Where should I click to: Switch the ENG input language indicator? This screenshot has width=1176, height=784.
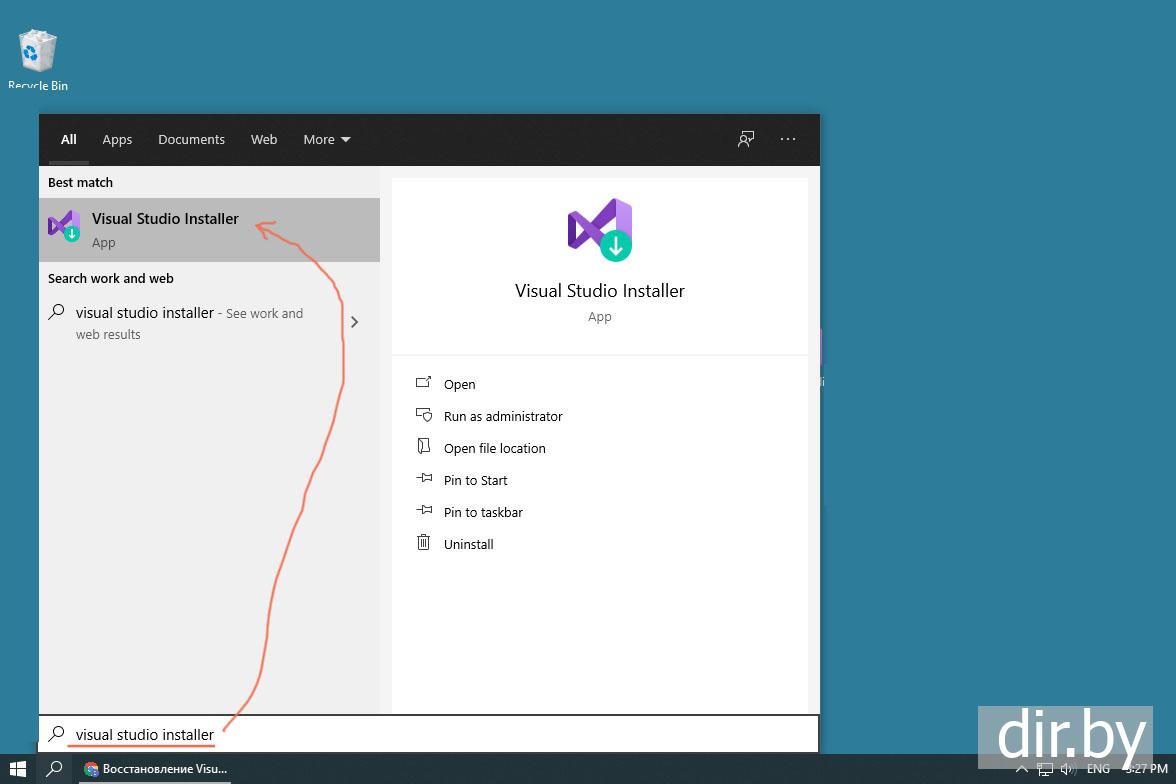click(x=1098, y=769)
